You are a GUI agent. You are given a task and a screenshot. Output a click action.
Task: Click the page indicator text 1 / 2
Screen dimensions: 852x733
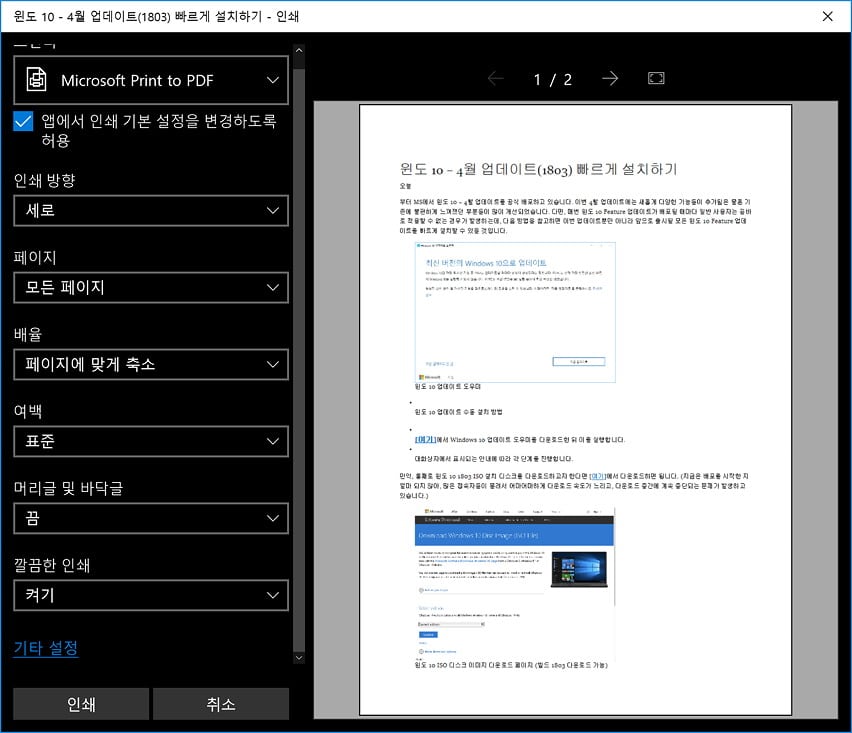(553, 79)
